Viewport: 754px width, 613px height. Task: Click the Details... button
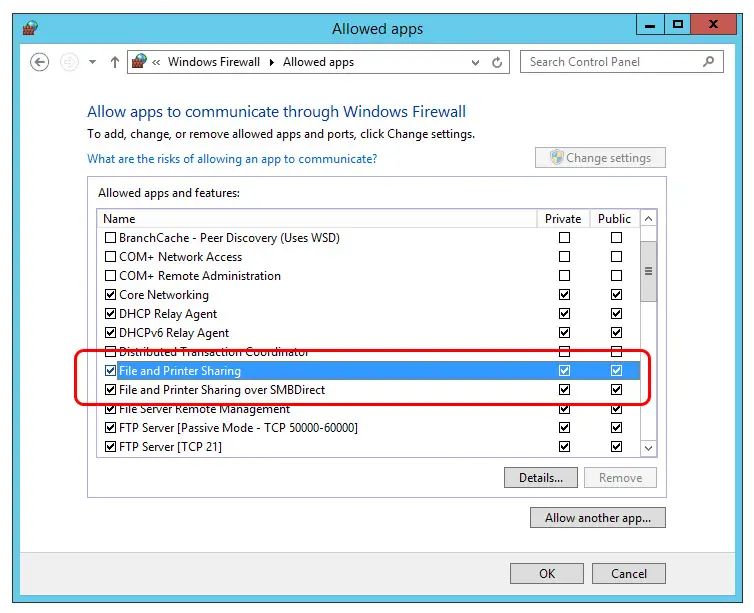coord(541,478)
